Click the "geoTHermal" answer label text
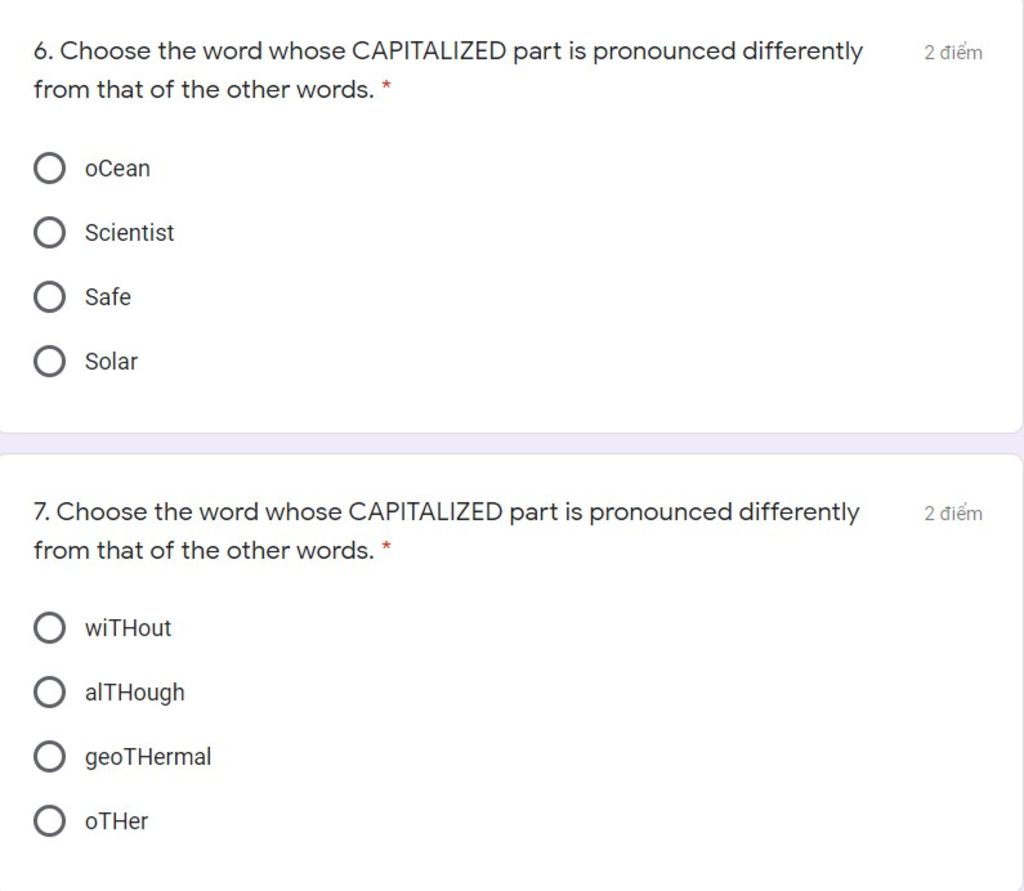This screenshot has height=891, width=1024. 148,756
